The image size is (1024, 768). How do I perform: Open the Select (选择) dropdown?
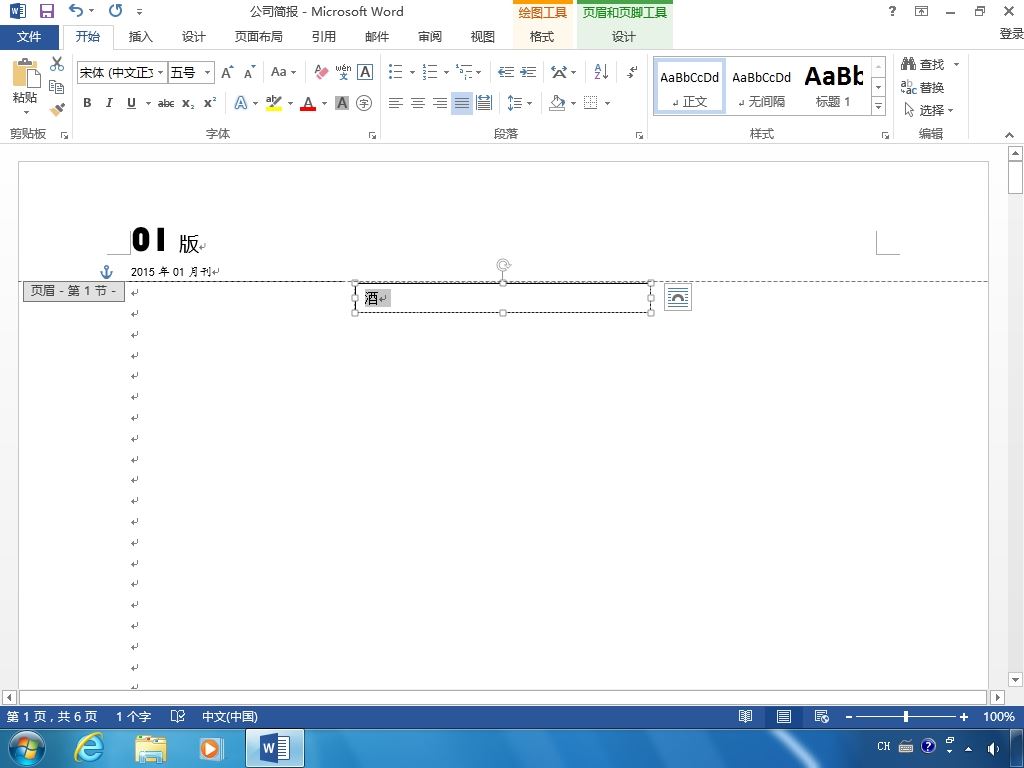929,110
